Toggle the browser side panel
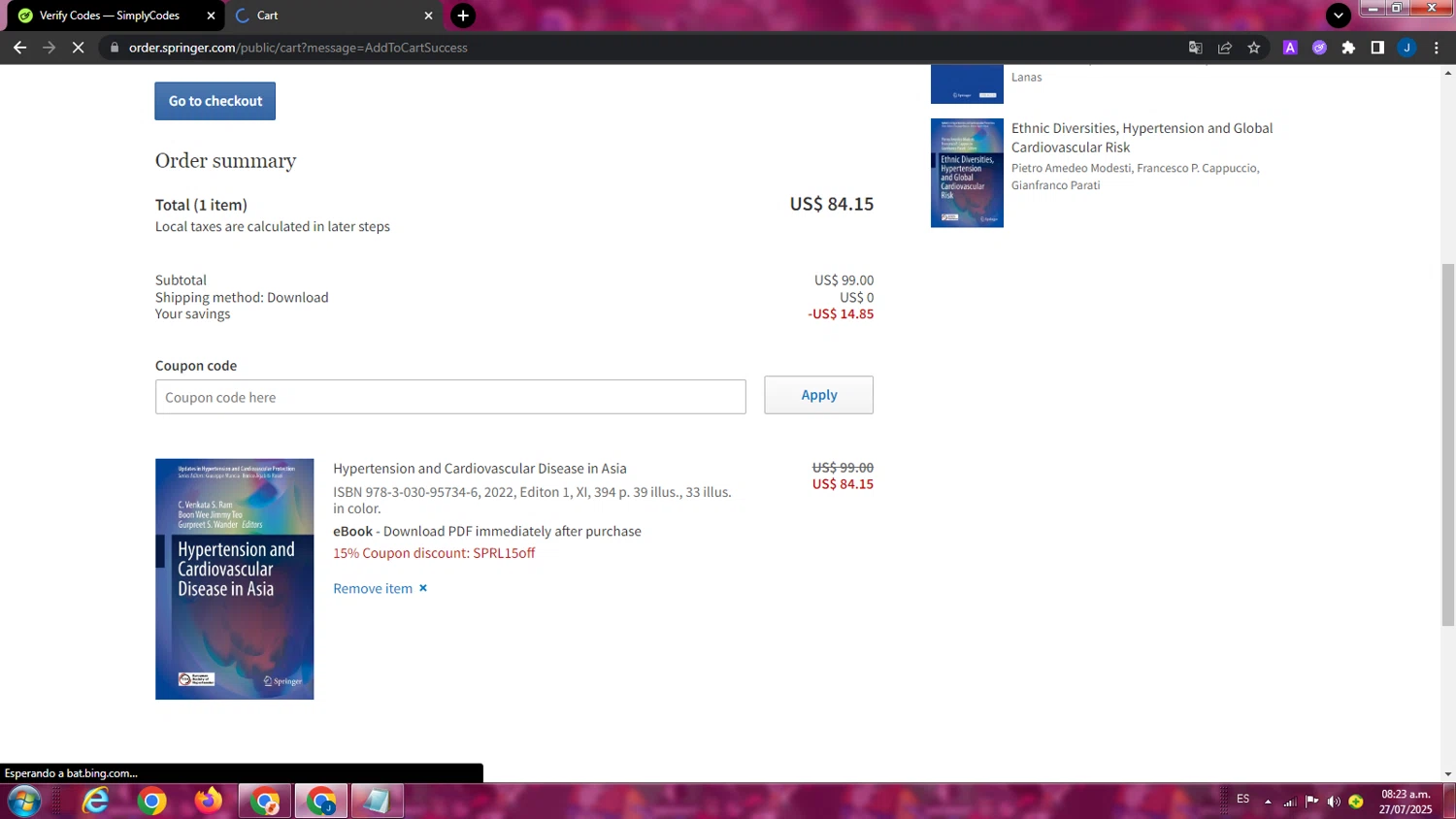 [x=1377, y=48]
